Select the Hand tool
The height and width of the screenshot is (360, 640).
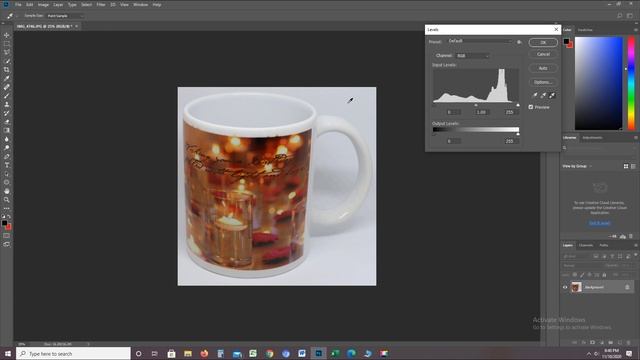[x=7, y=191]
